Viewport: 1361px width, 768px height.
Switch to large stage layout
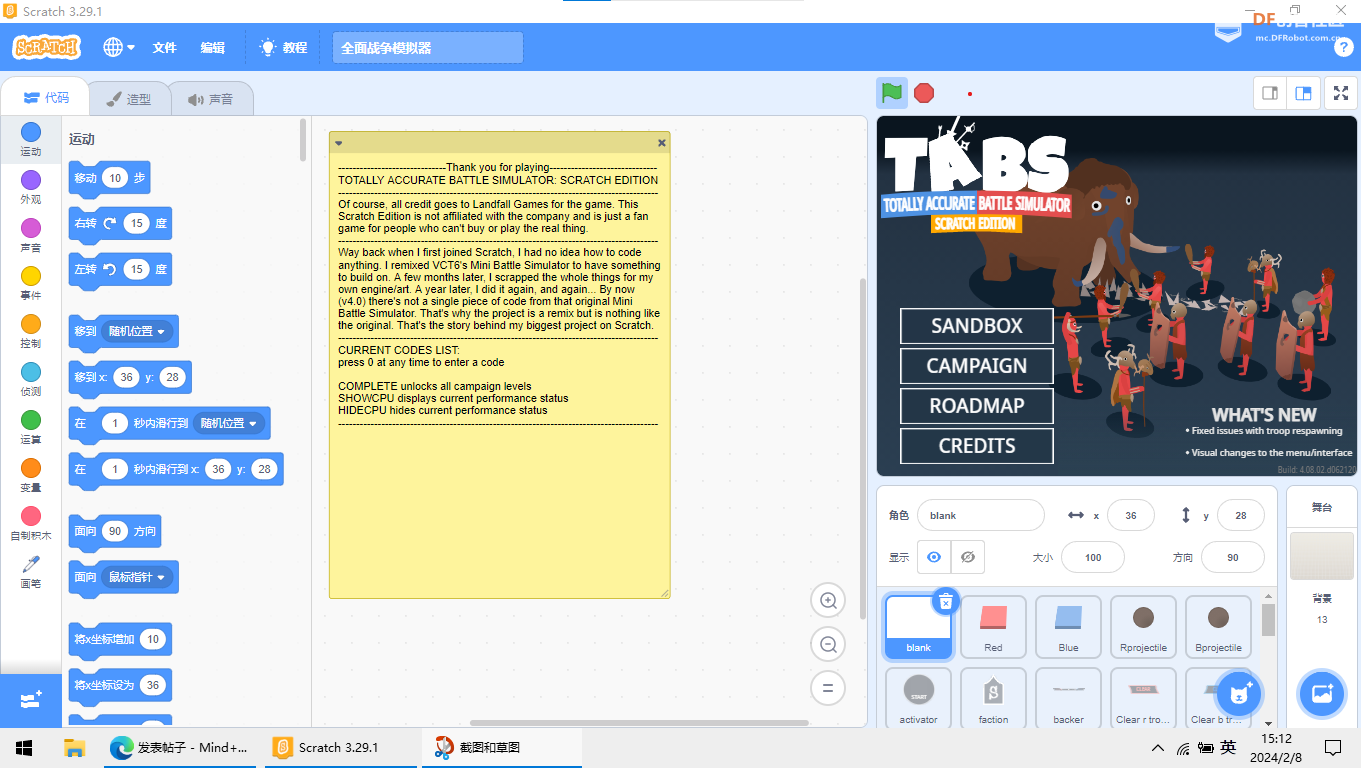tap(1303, 93)
